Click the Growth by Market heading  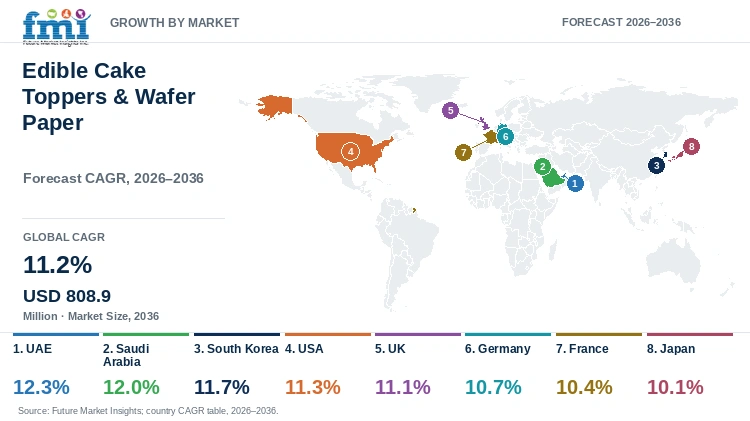tap(175, 22)
